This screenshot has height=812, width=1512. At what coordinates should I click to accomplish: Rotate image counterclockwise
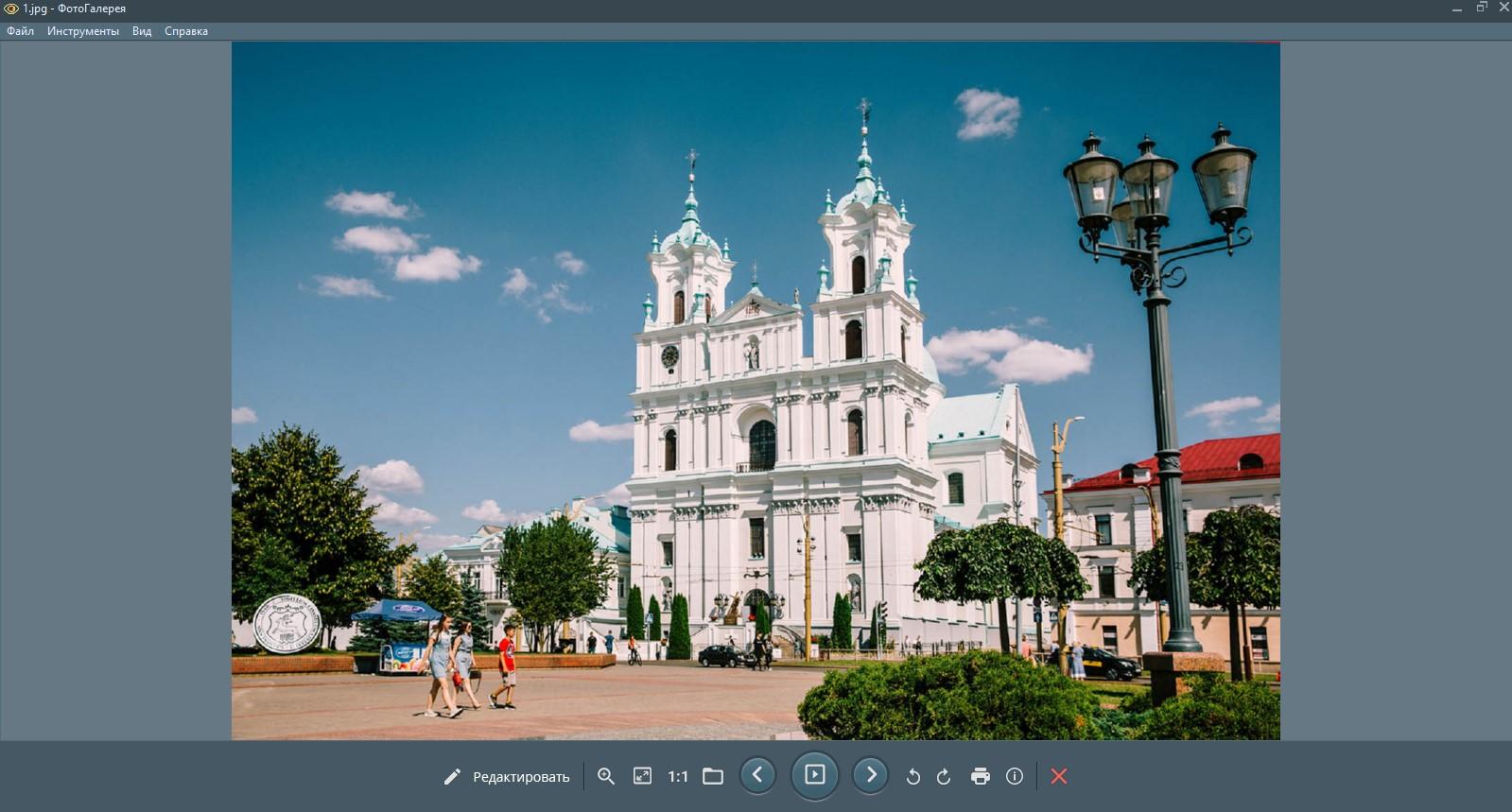(x=912, y=777)
